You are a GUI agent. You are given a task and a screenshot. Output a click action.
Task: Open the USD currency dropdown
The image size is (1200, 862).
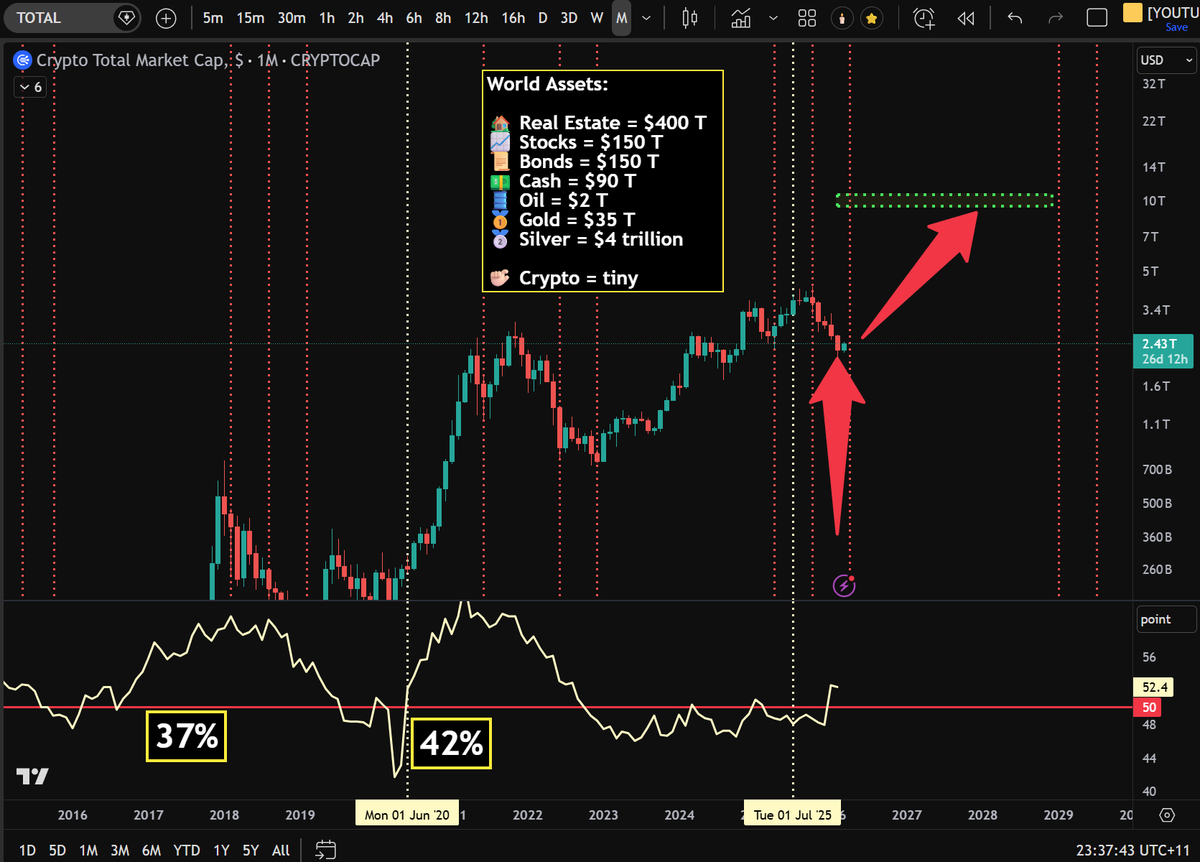point(1164,60)
